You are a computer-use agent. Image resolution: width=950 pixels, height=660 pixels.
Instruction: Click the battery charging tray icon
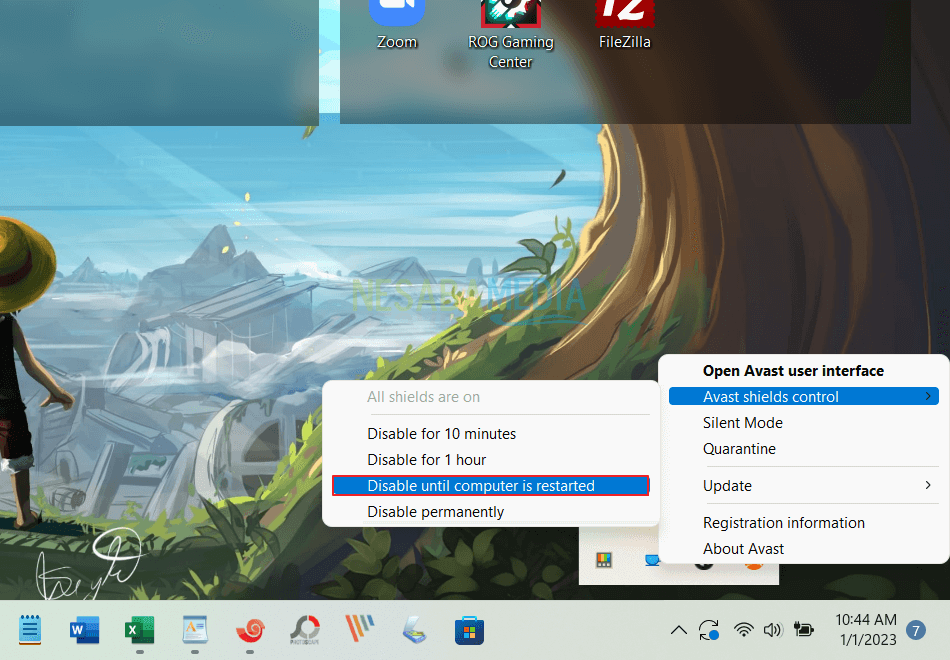pos(803,630)
